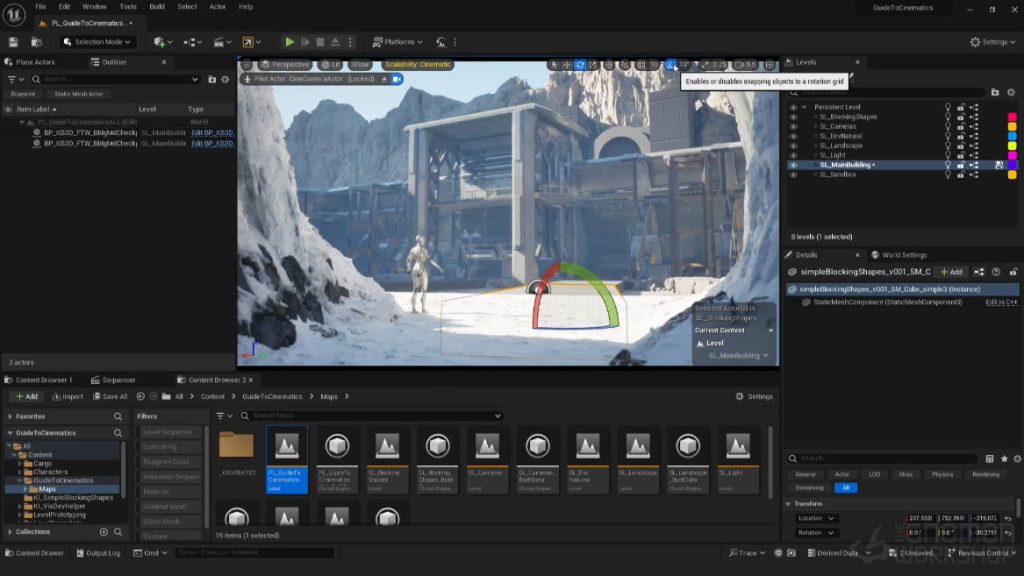Screen dimensions: 1024x576
Task: Open the Build menu
Action: tap(157, 7)
